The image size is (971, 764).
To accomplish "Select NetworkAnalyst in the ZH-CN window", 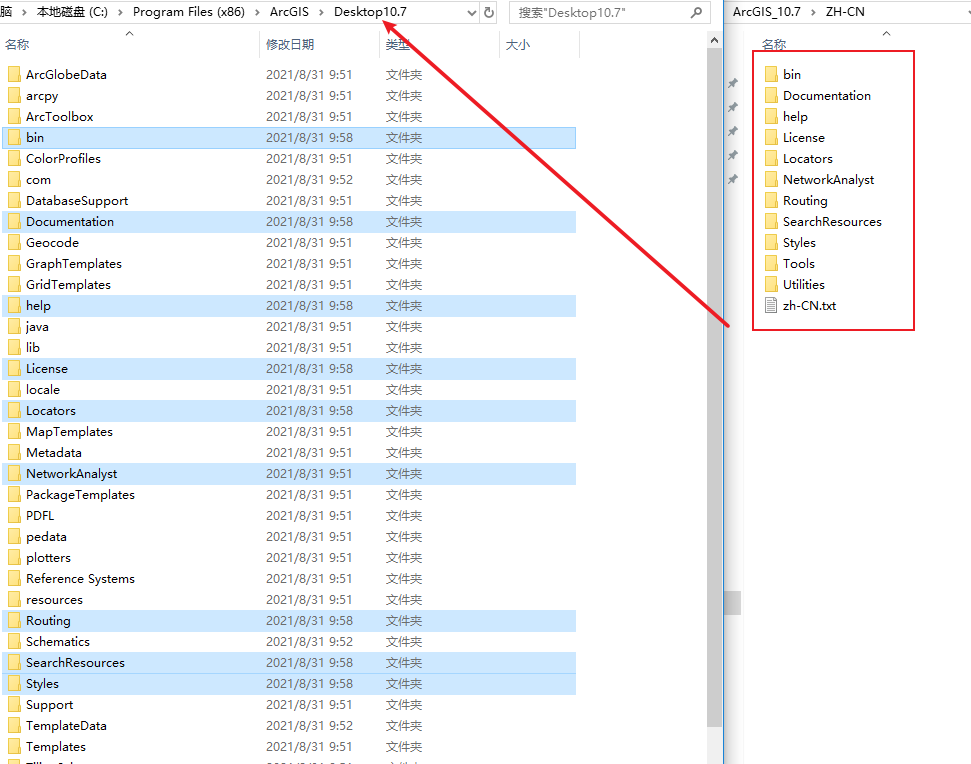I will point(829,180).
